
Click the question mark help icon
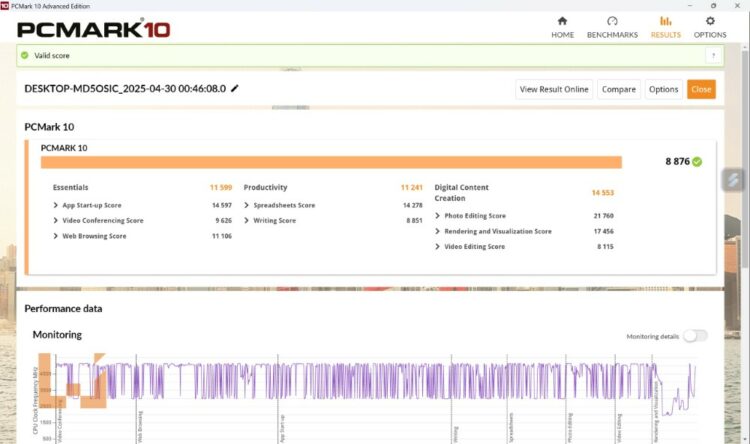point(713,56)
